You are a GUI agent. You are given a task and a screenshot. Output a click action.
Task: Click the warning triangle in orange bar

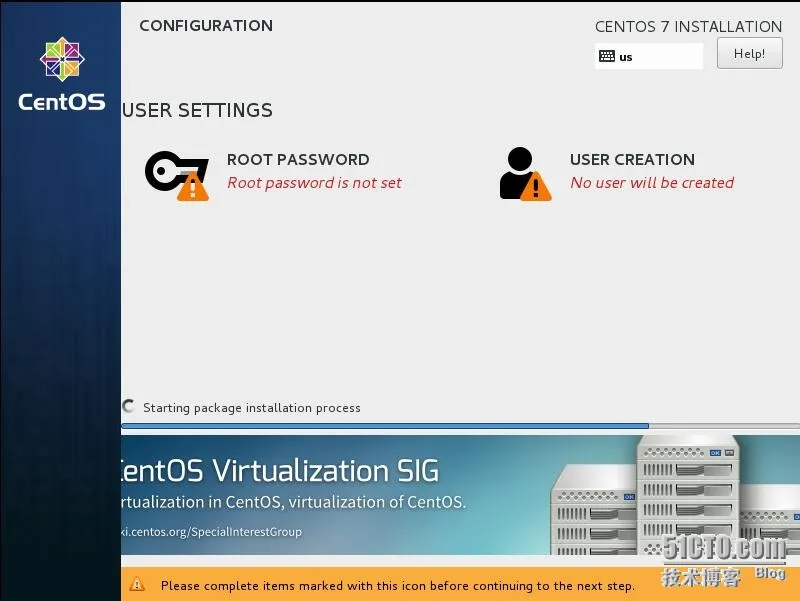137,584
